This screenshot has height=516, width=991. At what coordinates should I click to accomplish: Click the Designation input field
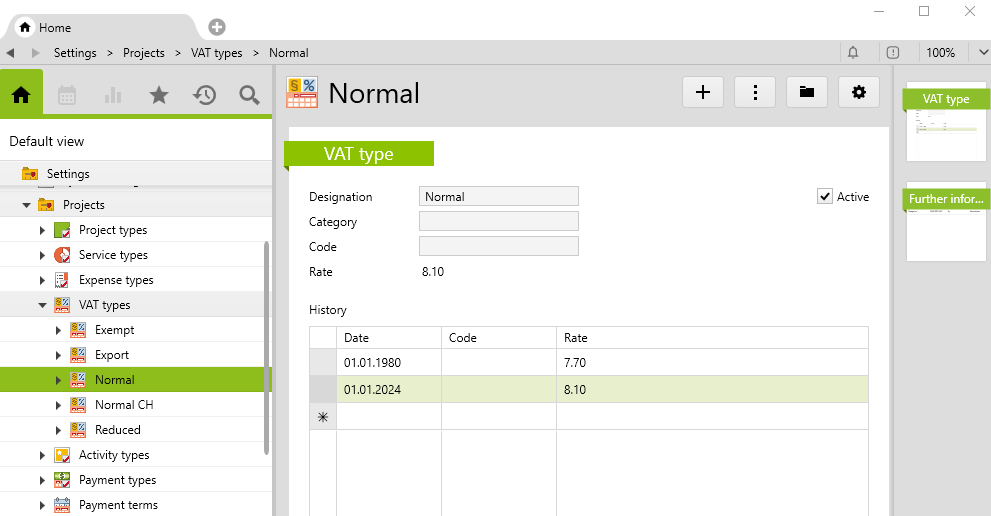pyautogui.click(x=498, y=197)
